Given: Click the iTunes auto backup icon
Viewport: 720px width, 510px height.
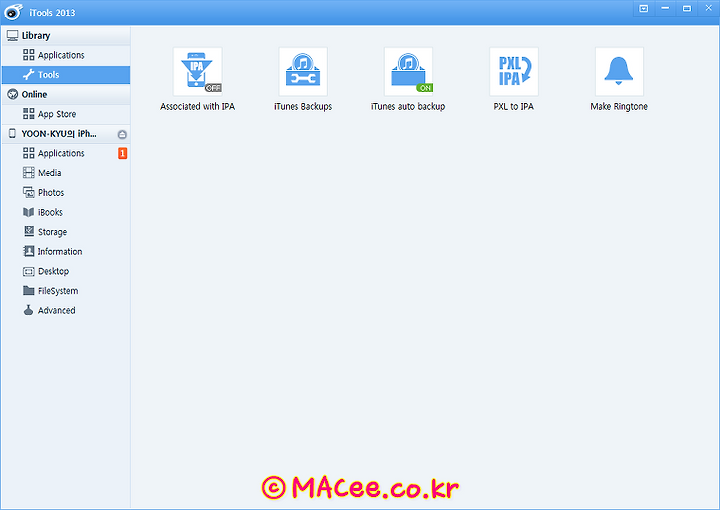Looking at the screenshot, I should (x=408, y=71).
